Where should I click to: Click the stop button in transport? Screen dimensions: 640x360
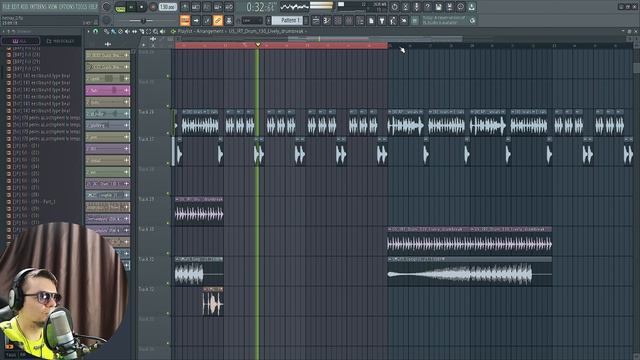point(142,7)
